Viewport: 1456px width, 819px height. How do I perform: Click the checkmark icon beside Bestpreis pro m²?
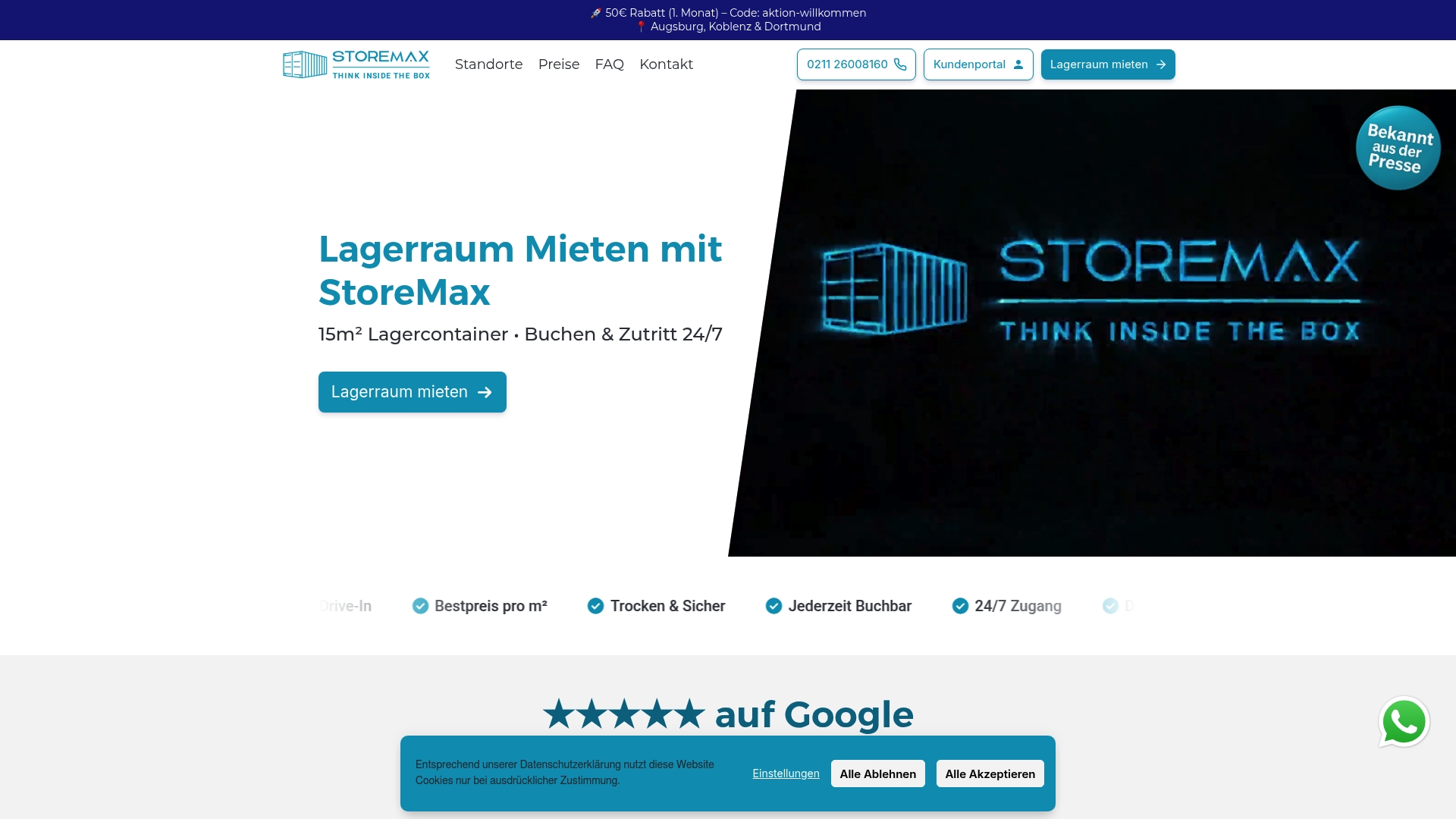[x=419, y=606]
